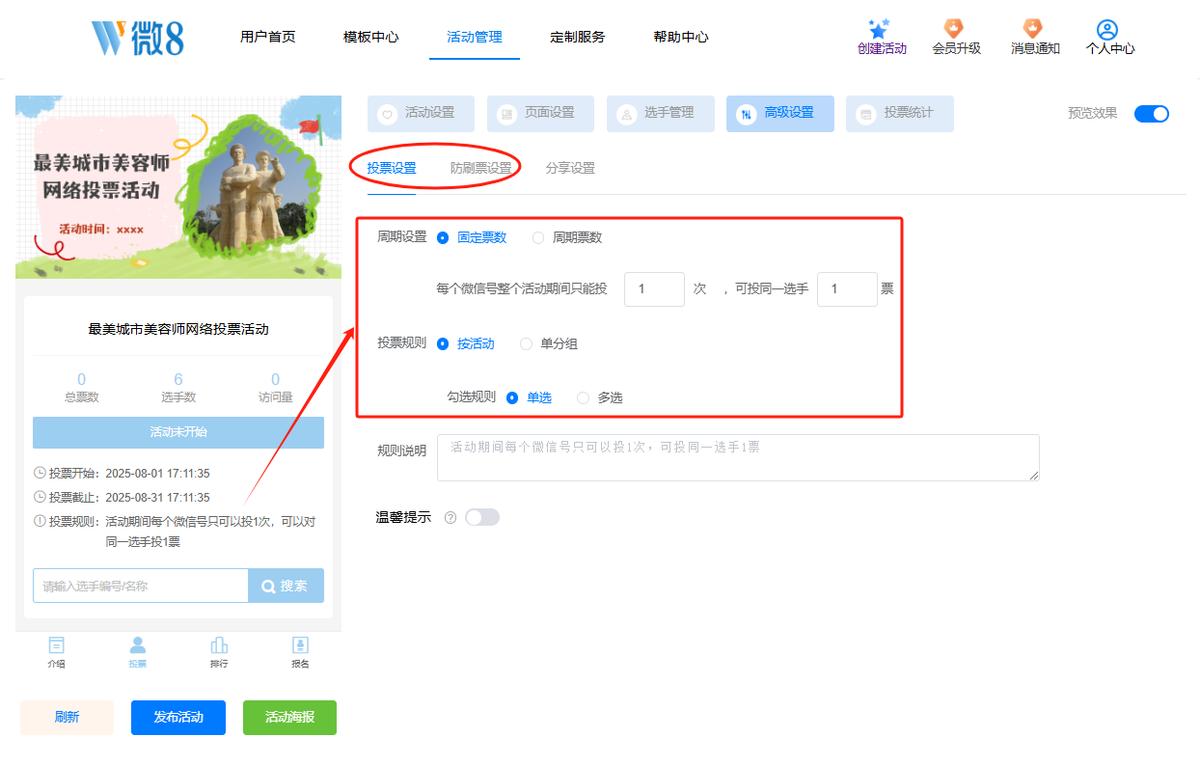The height and width of the screenshot is (765, 1200).
Task: Go to 用户首页 in top navigation
Action: (268, 37)
